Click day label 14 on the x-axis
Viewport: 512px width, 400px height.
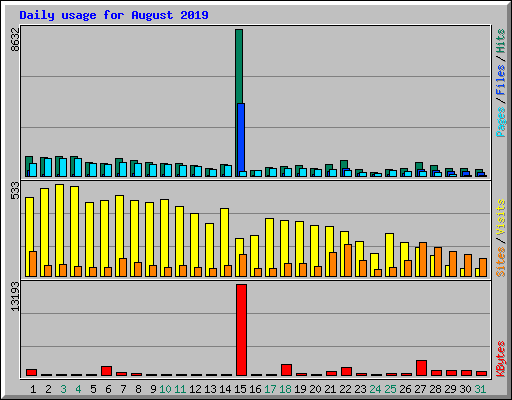pos(225,389)
